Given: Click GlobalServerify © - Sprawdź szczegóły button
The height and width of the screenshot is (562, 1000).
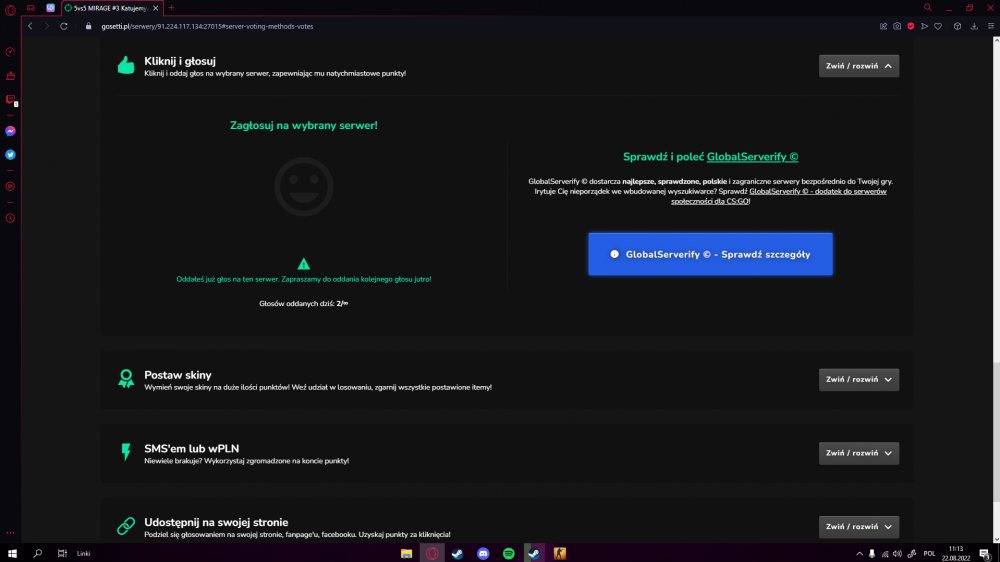Looking at the screenshot, I should tap(710, 254).
